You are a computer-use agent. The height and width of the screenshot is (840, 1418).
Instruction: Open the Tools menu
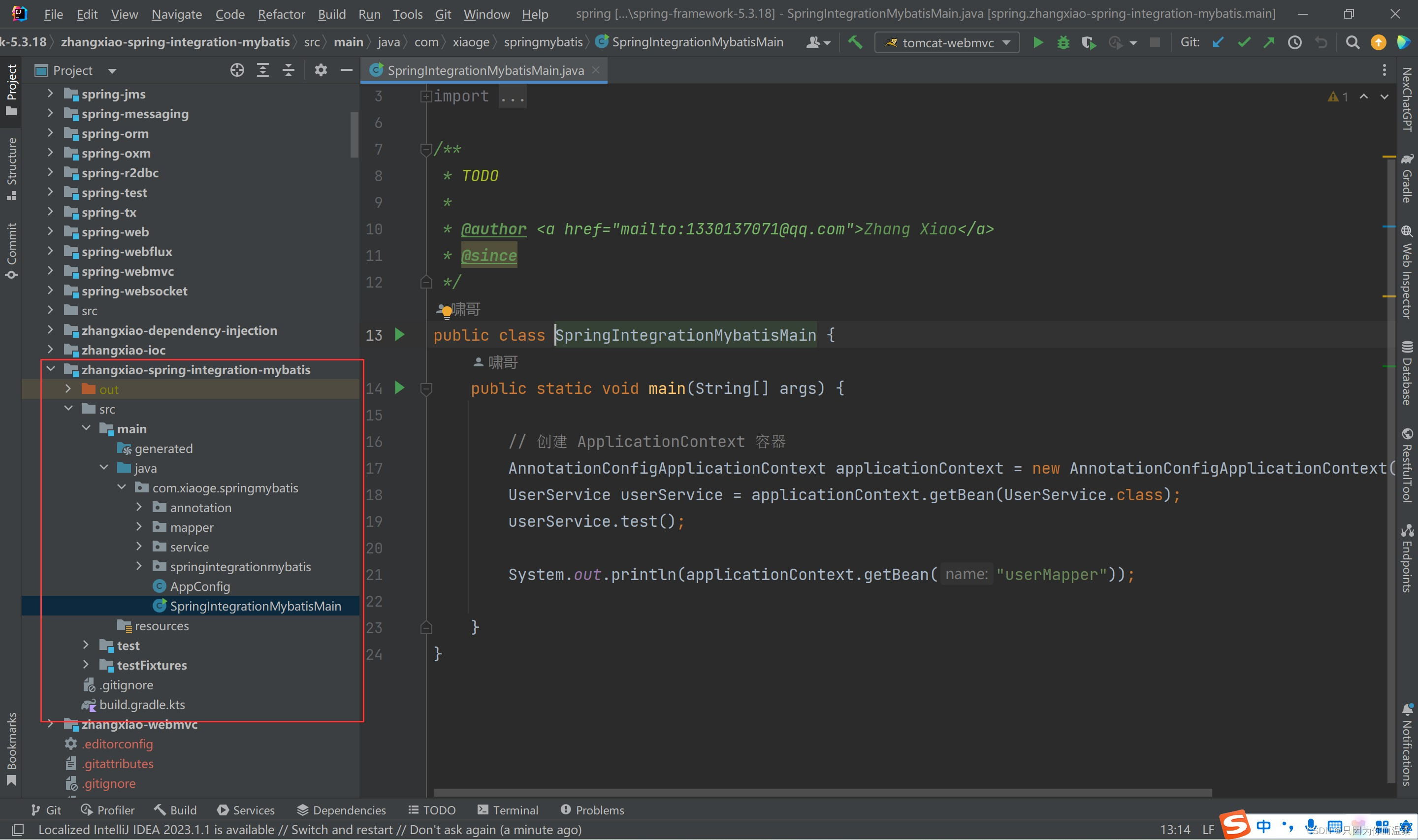(x=407, y=14)
